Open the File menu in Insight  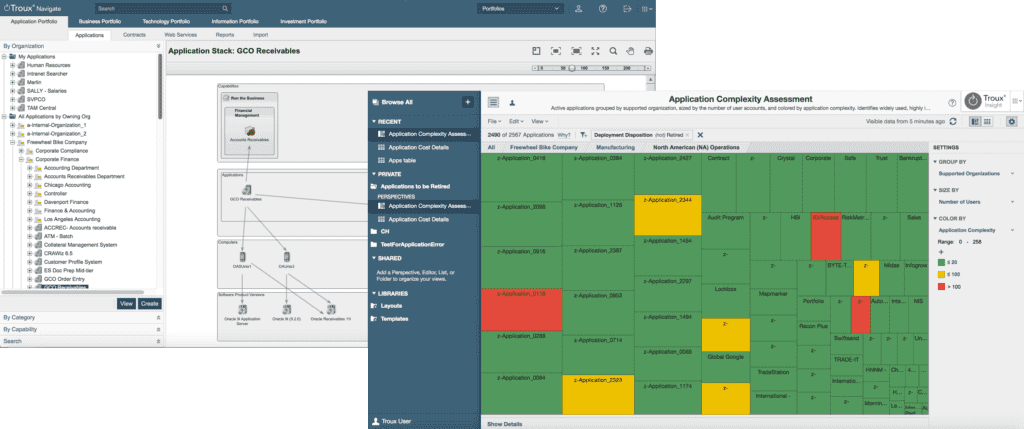click(494, 121)
